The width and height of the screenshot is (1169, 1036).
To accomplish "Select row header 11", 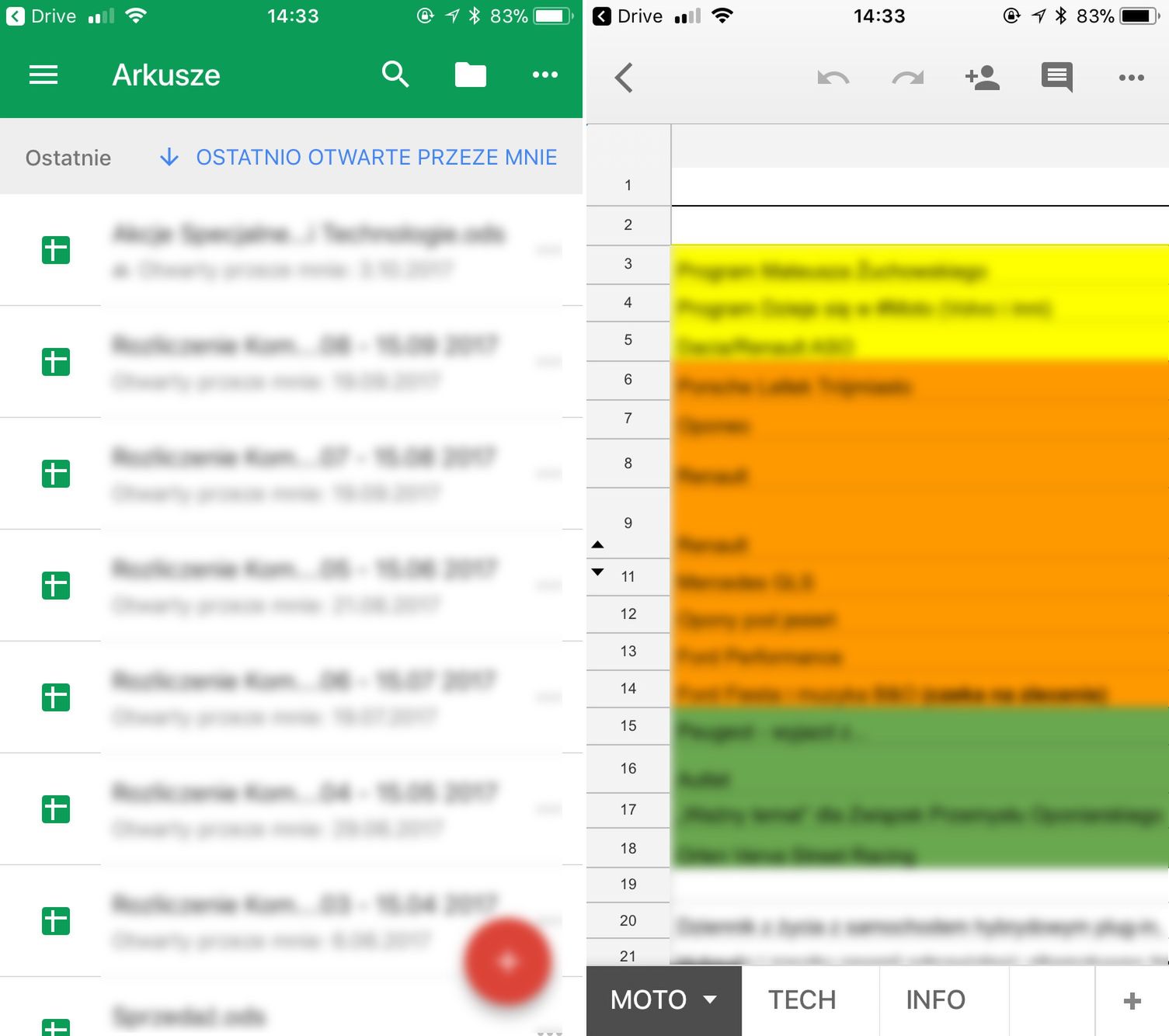I will [628, 577].
